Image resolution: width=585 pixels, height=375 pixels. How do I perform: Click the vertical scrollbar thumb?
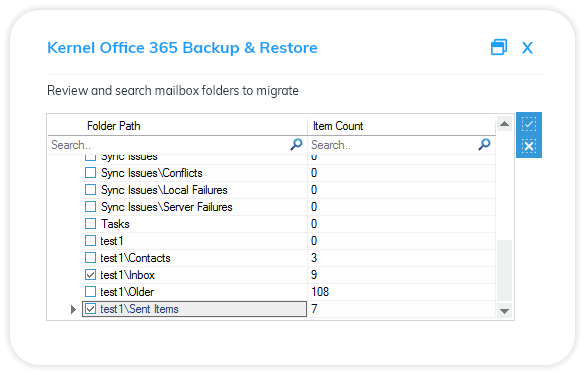pos(504,270)
